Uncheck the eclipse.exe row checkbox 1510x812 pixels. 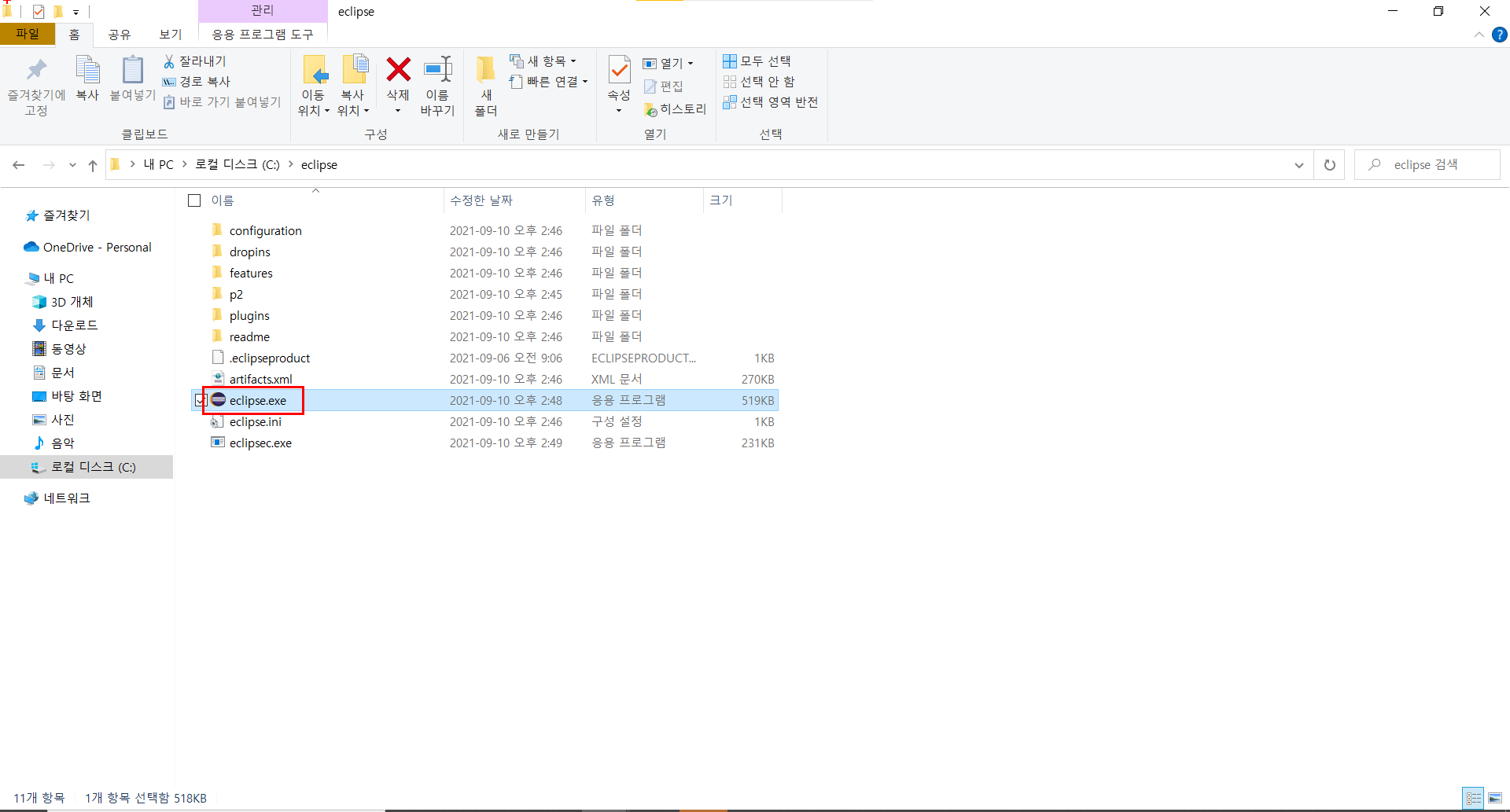click(201, 401)
